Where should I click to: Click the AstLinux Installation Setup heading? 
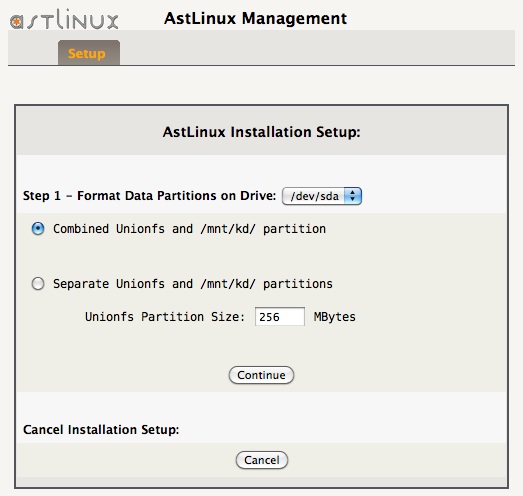point(262,132)
